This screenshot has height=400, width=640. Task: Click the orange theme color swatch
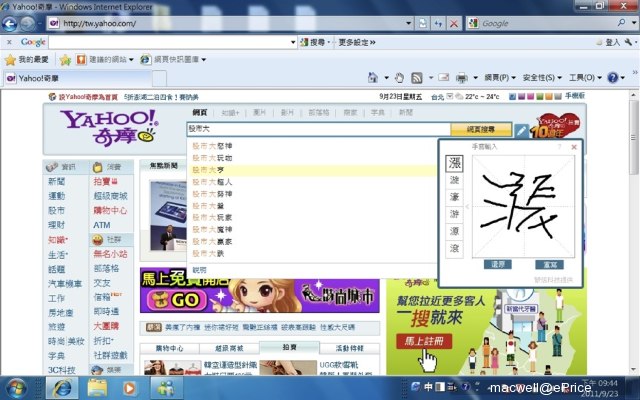click(x=549, y=97)
